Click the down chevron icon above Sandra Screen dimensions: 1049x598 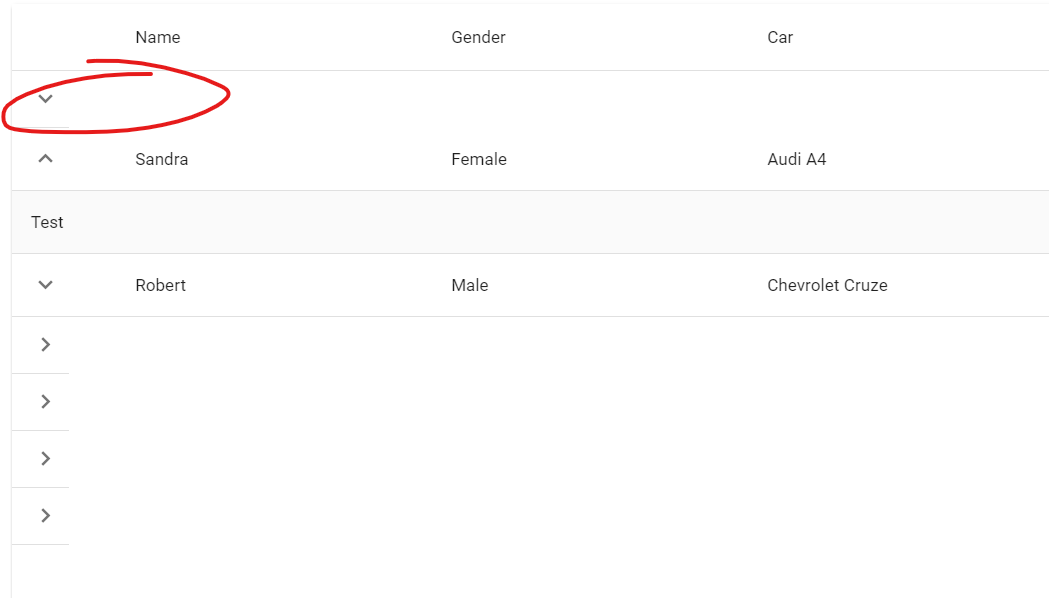pos(44,99)
